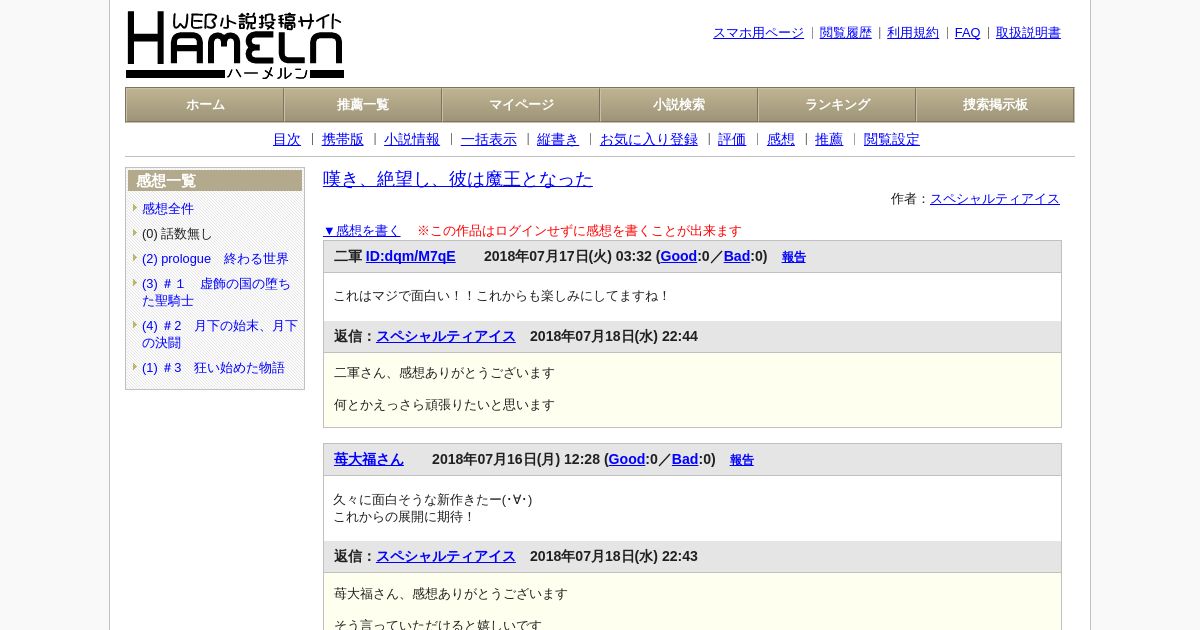Open the スマホ用ページ link
1200x630 pixels.
[758, 33]
